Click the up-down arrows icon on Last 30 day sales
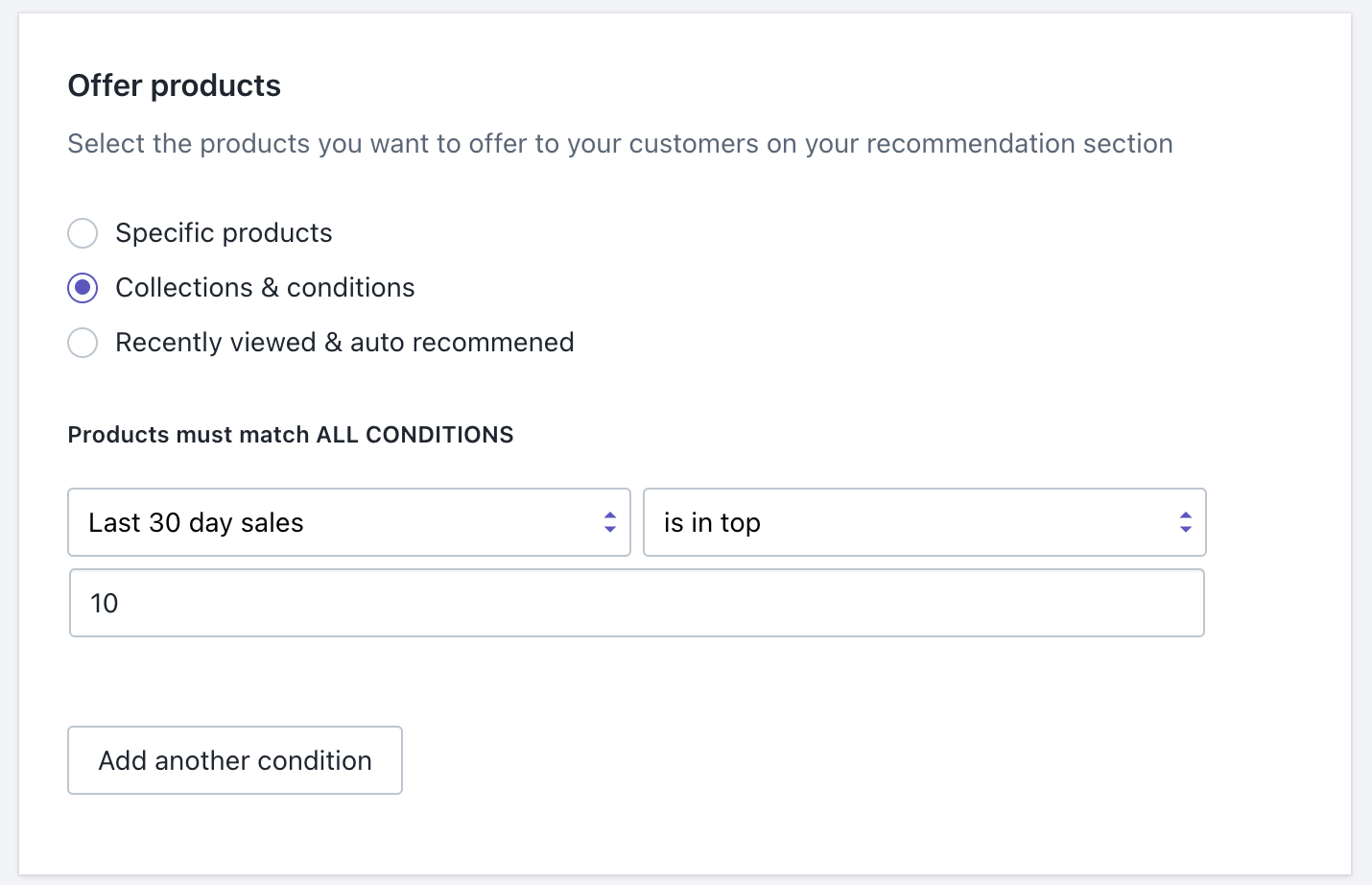1372x885 pixels. pos(610,522)
